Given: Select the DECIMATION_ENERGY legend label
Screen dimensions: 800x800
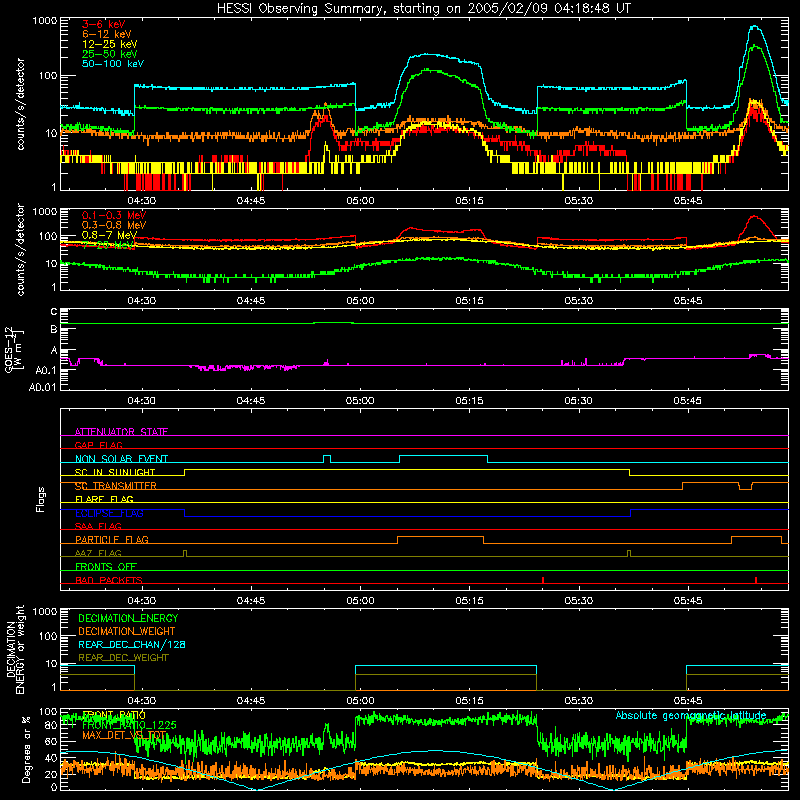Looking at the screenshot, I should pyautogui.click(x=128, y=618).
